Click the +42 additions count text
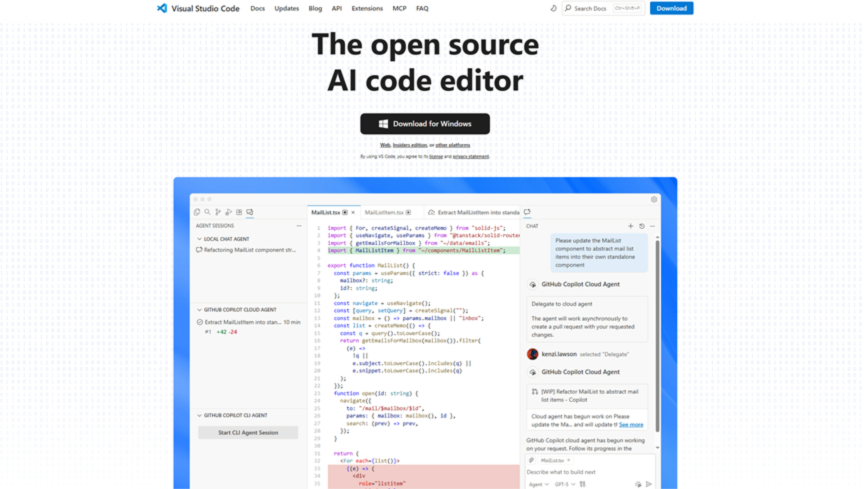This screenshot has width=865, height=489. click(x=221, y=332)
